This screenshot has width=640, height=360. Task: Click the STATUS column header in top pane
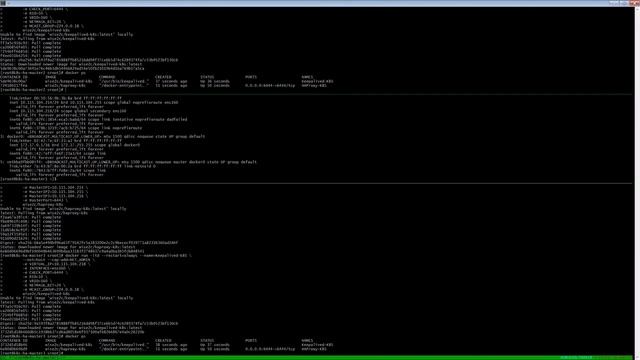(207, 77)
